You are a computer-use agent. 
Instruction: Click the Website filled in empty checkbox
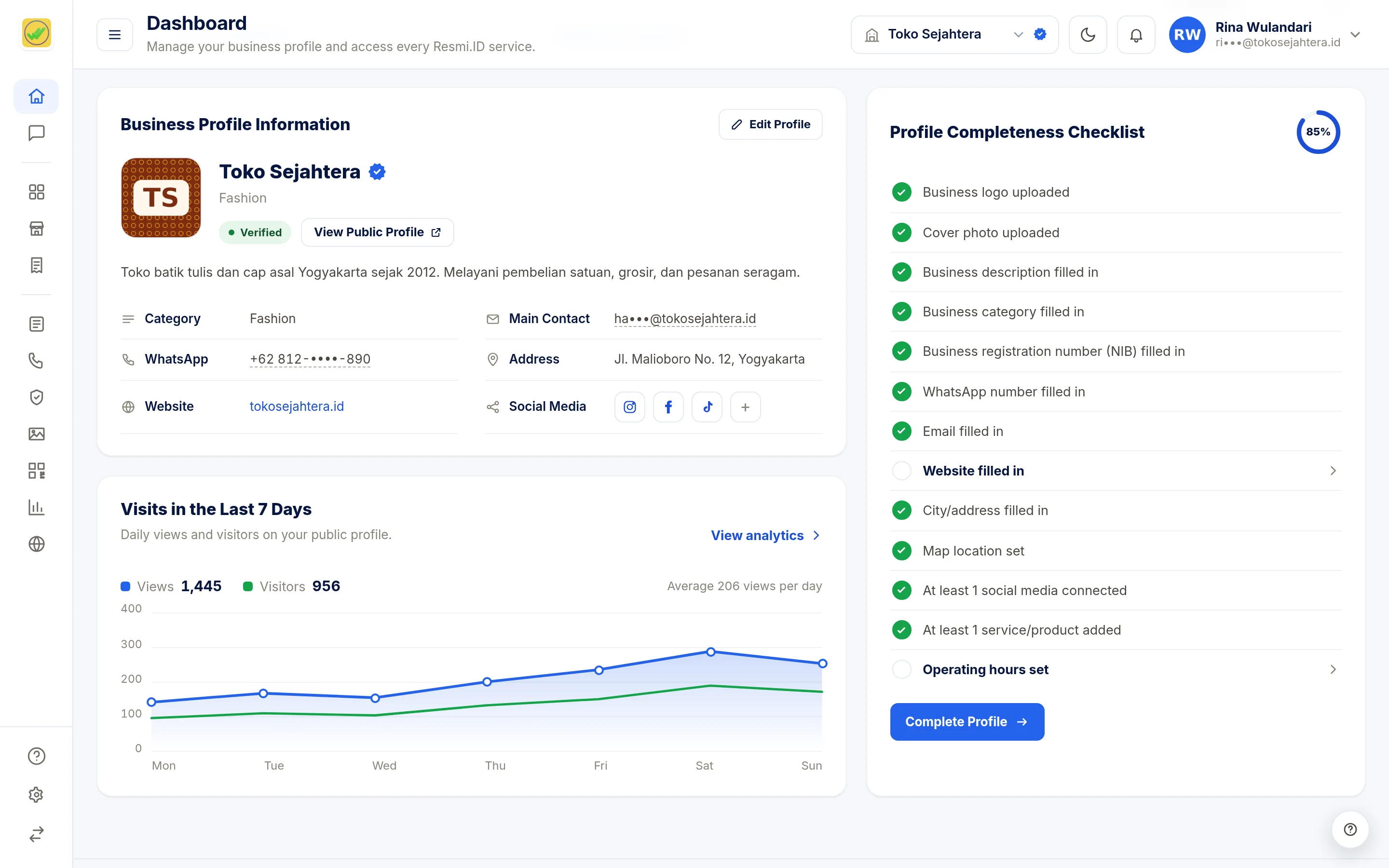(x=902, y=471)
